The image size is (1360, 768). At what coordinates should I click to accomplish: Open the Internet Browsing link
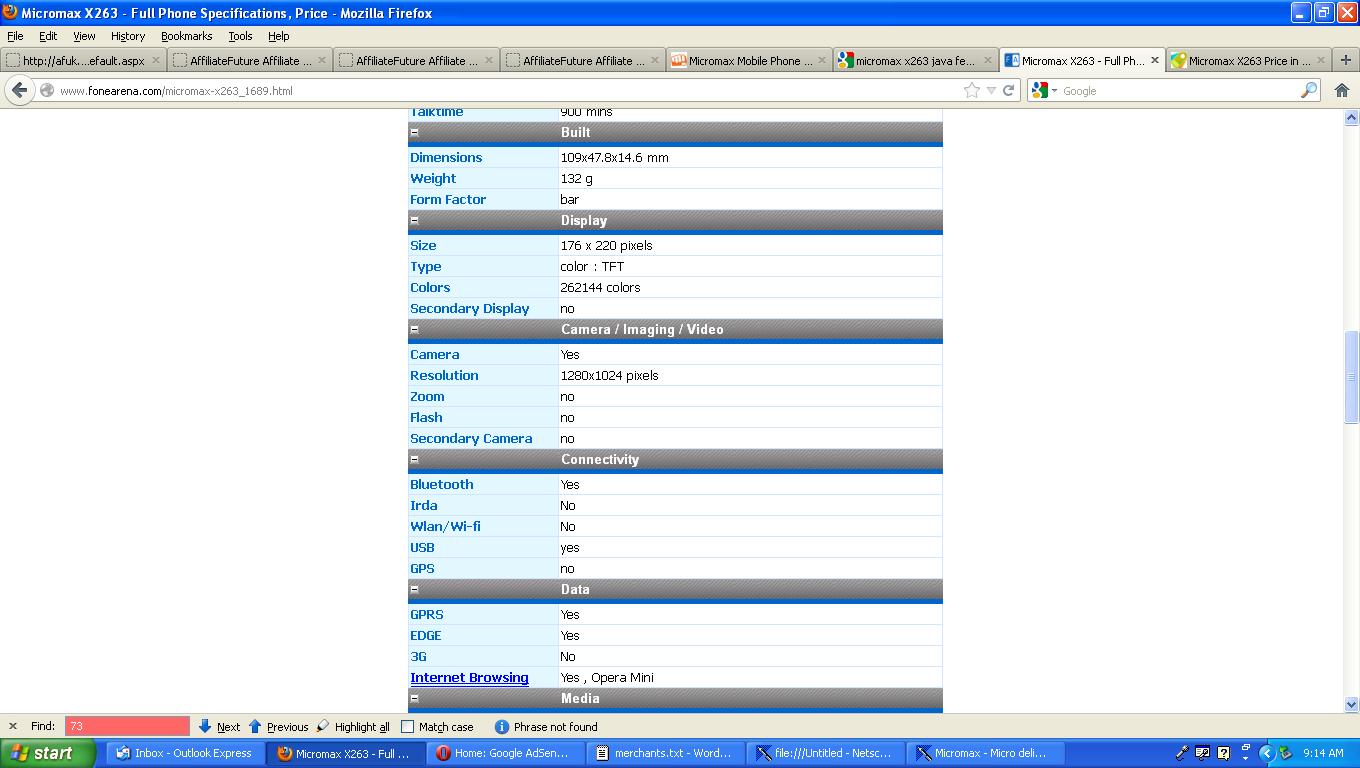tap(469, 677)
